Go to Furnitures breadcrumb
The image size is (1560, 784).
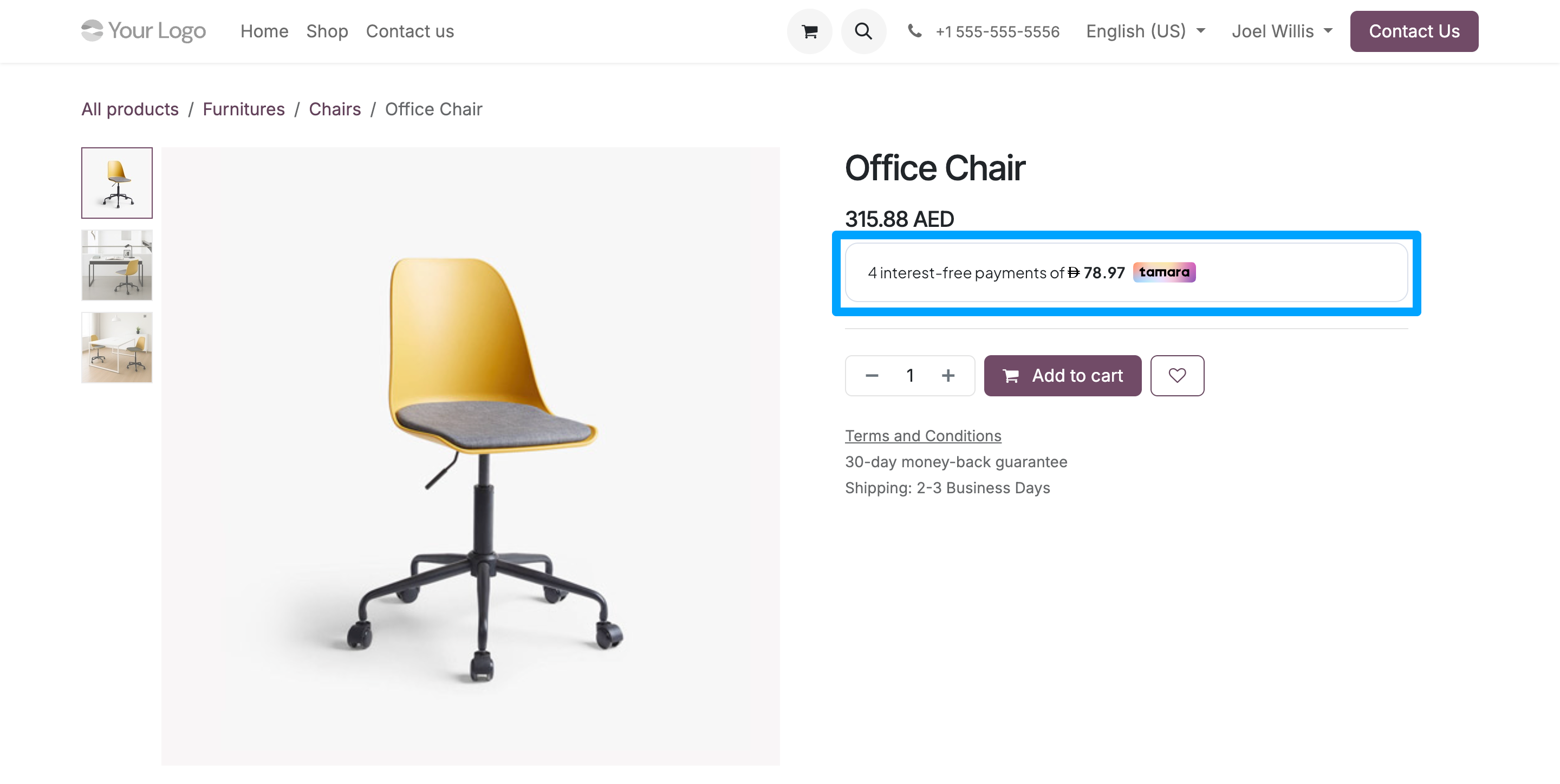point(243,109)
